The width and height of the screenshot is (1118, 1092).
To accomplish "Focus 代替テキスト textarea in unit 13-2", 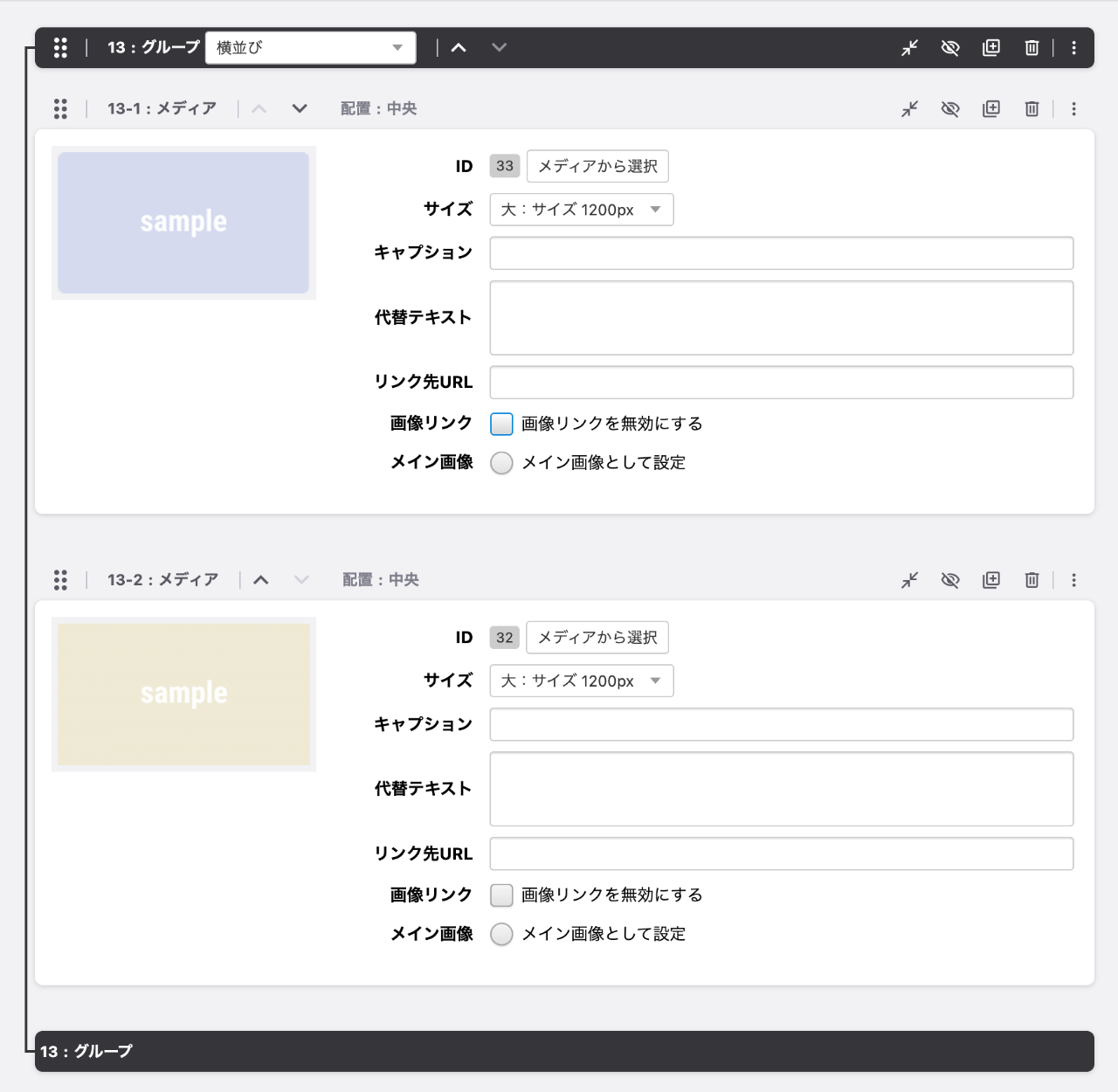I will pyautogui.click(x=782, y=789).
